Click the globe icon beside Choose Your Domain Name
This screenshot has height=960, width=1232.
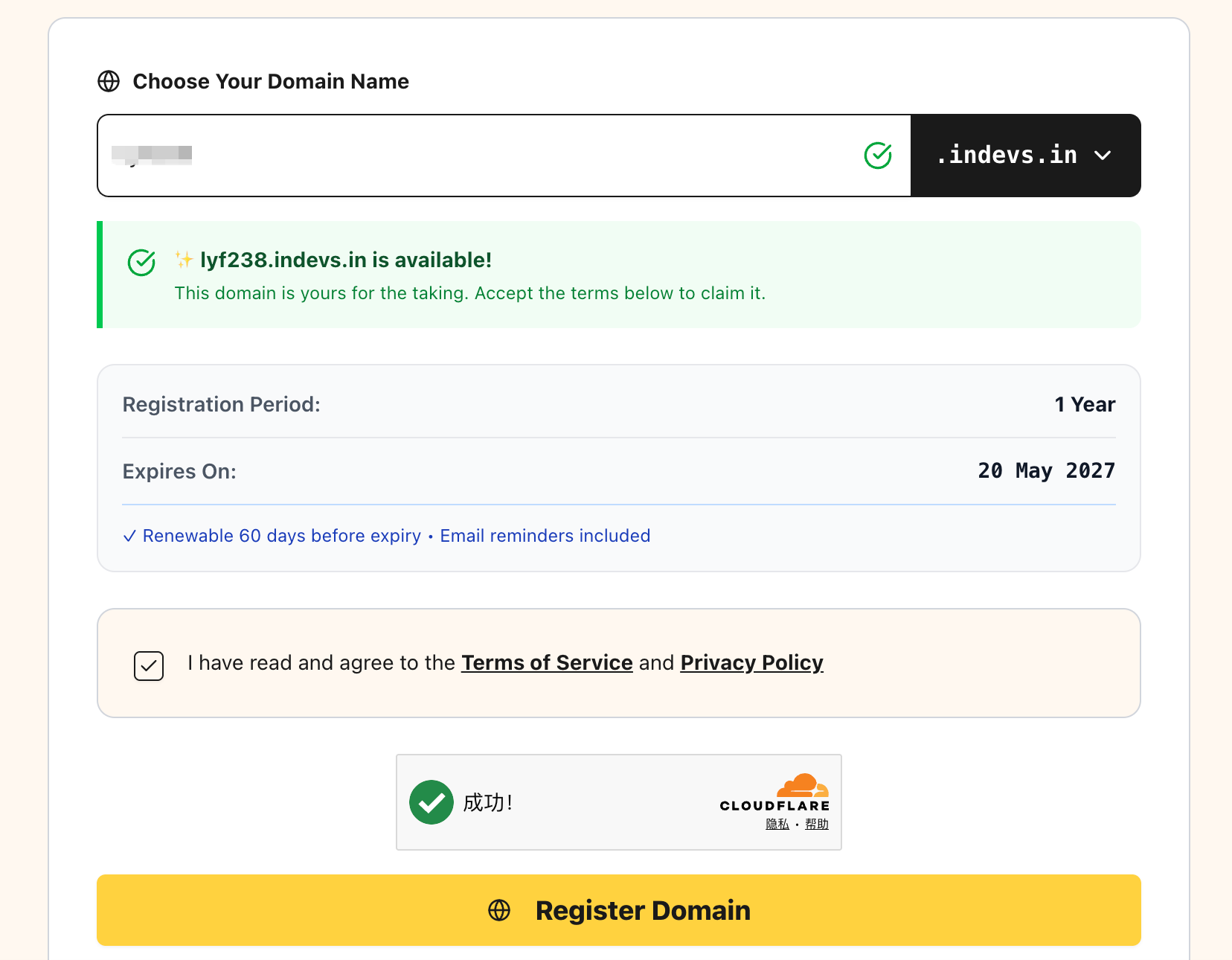click(109, 81)
